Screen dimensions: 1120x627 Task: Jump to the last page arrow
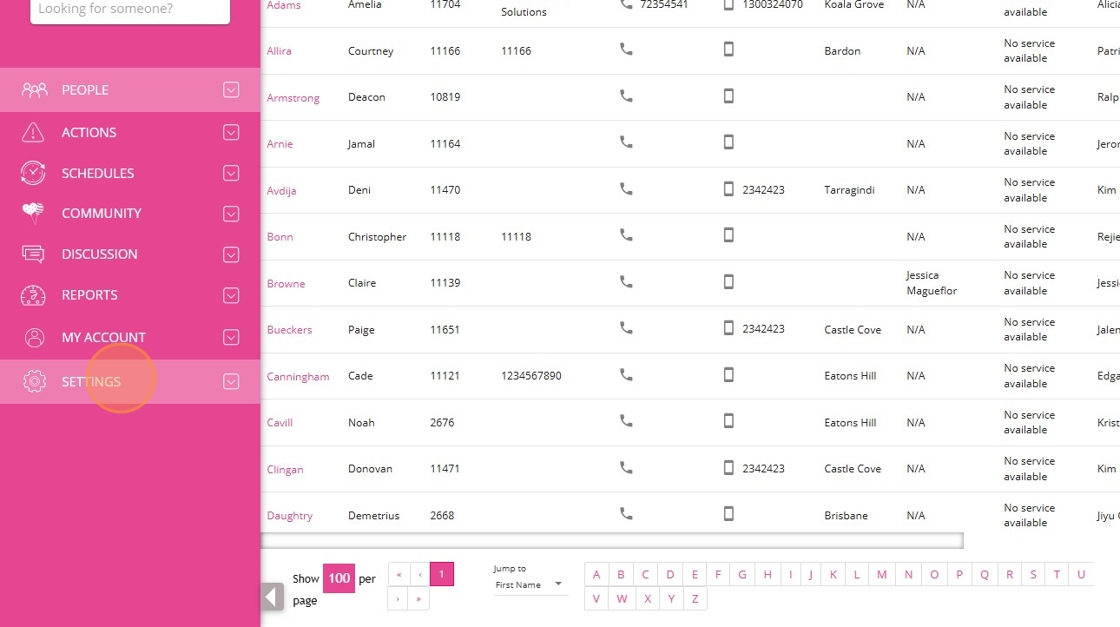(419, 598)
